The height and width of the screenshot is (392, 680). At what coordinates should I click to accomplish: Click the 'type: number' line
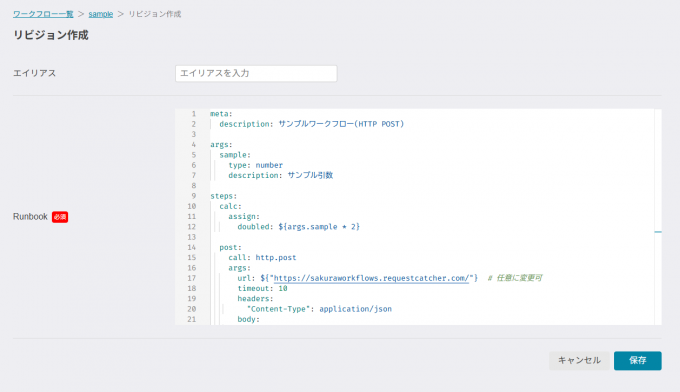[x=255, y=165]
